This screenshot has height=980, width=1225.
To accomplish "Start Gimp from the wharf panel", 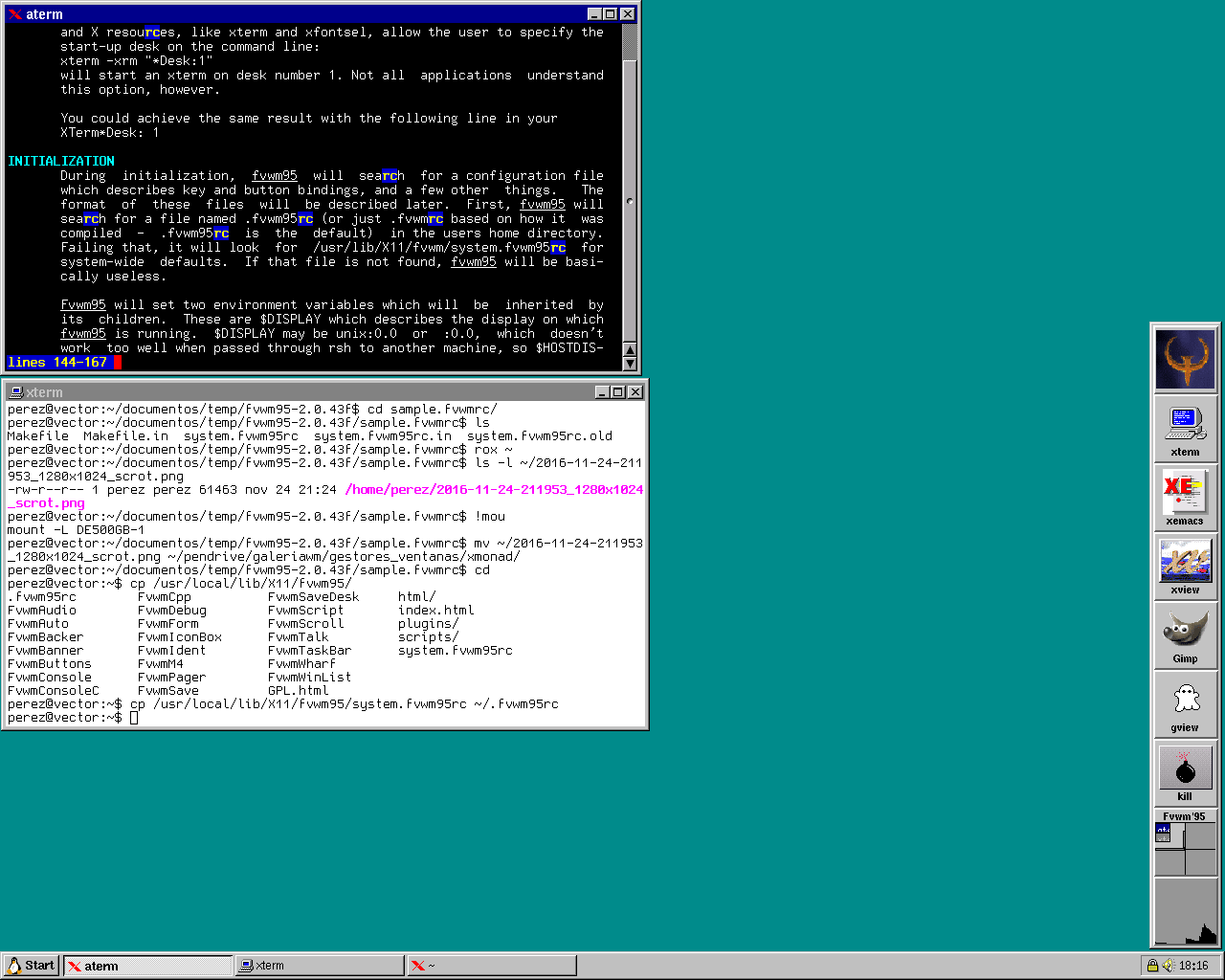I will pyautogui.click(x=1185, y=635).
